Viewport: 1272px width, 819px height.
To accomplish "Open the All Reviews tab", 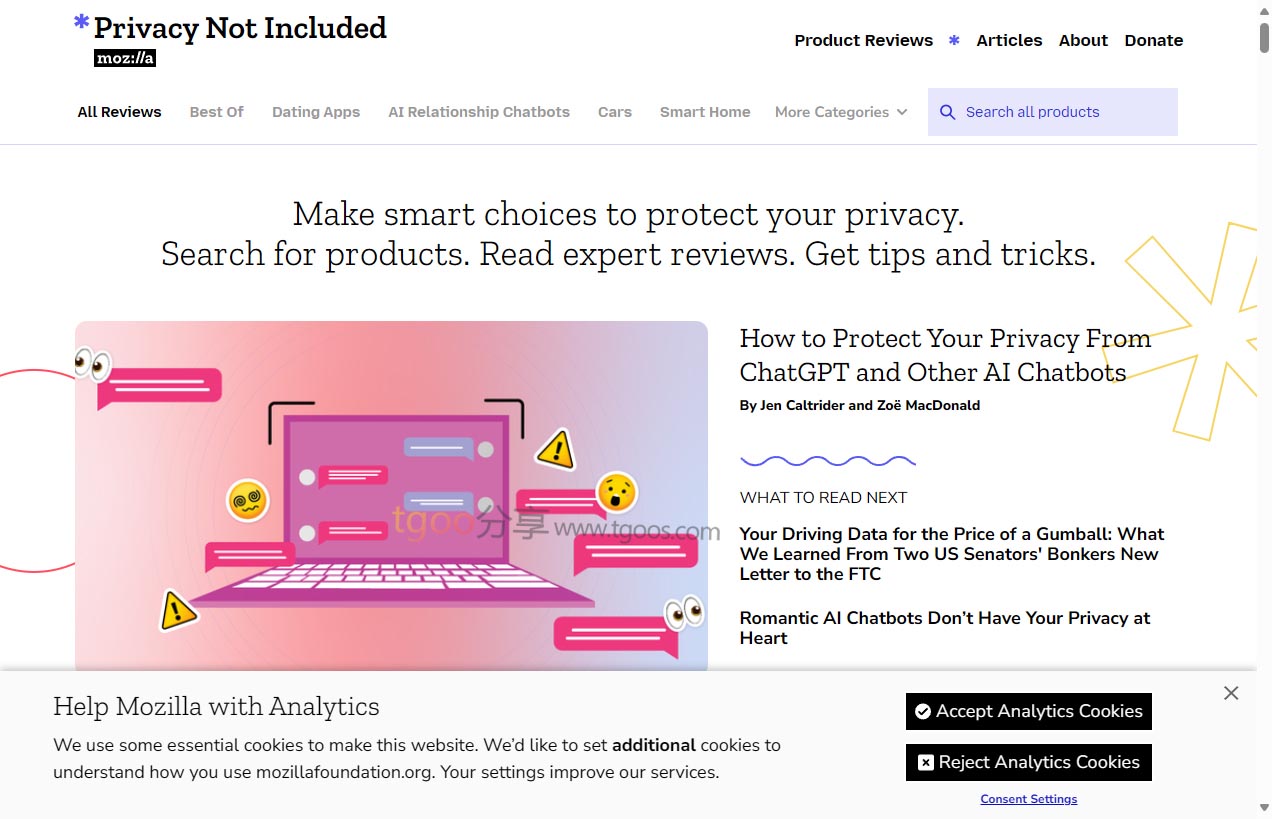I will pyautogui.click(x=119, y=112).
